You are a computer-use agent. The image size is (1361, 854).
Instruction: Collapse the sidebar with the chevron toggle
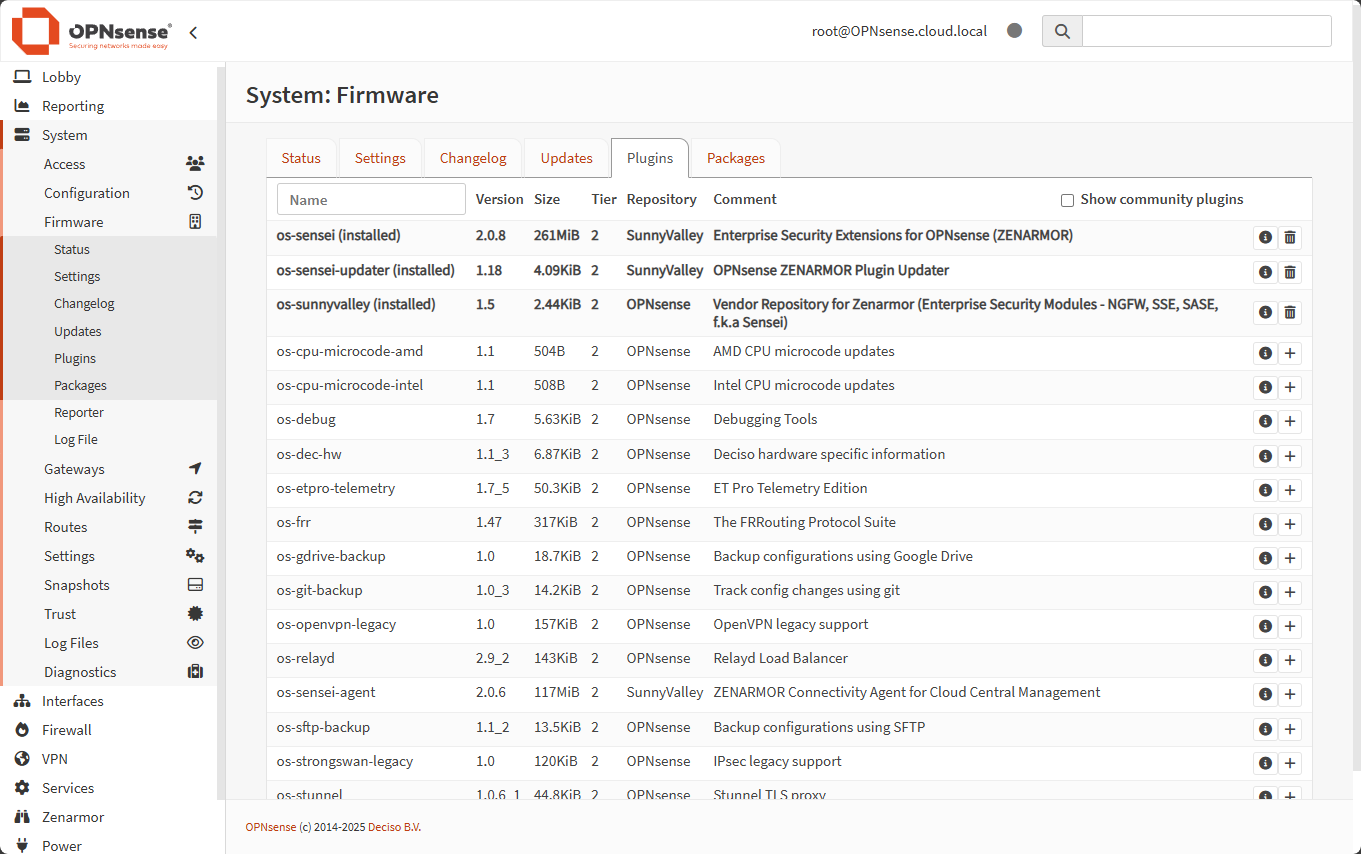[193, 32]
